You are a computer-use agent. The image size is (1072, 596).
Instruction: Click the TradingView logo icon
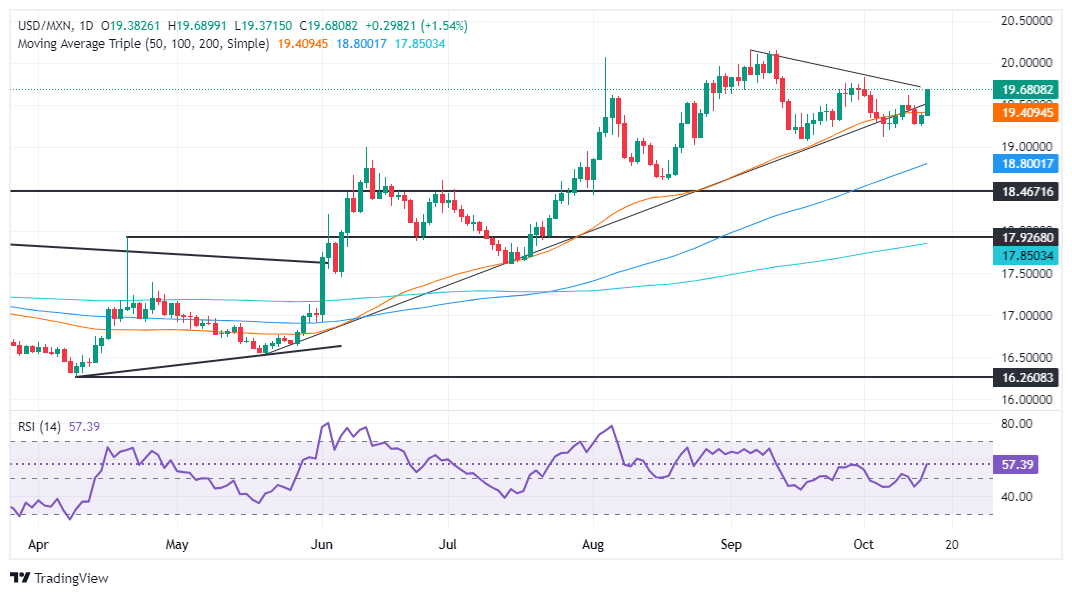click(21, 578)
